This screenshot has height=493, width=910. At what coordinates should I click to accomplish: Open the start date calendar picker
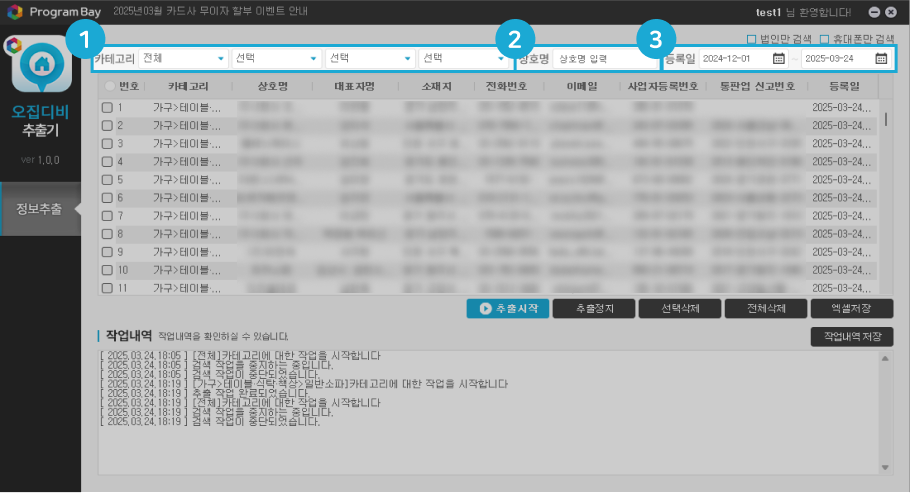(x=778, y=59)
